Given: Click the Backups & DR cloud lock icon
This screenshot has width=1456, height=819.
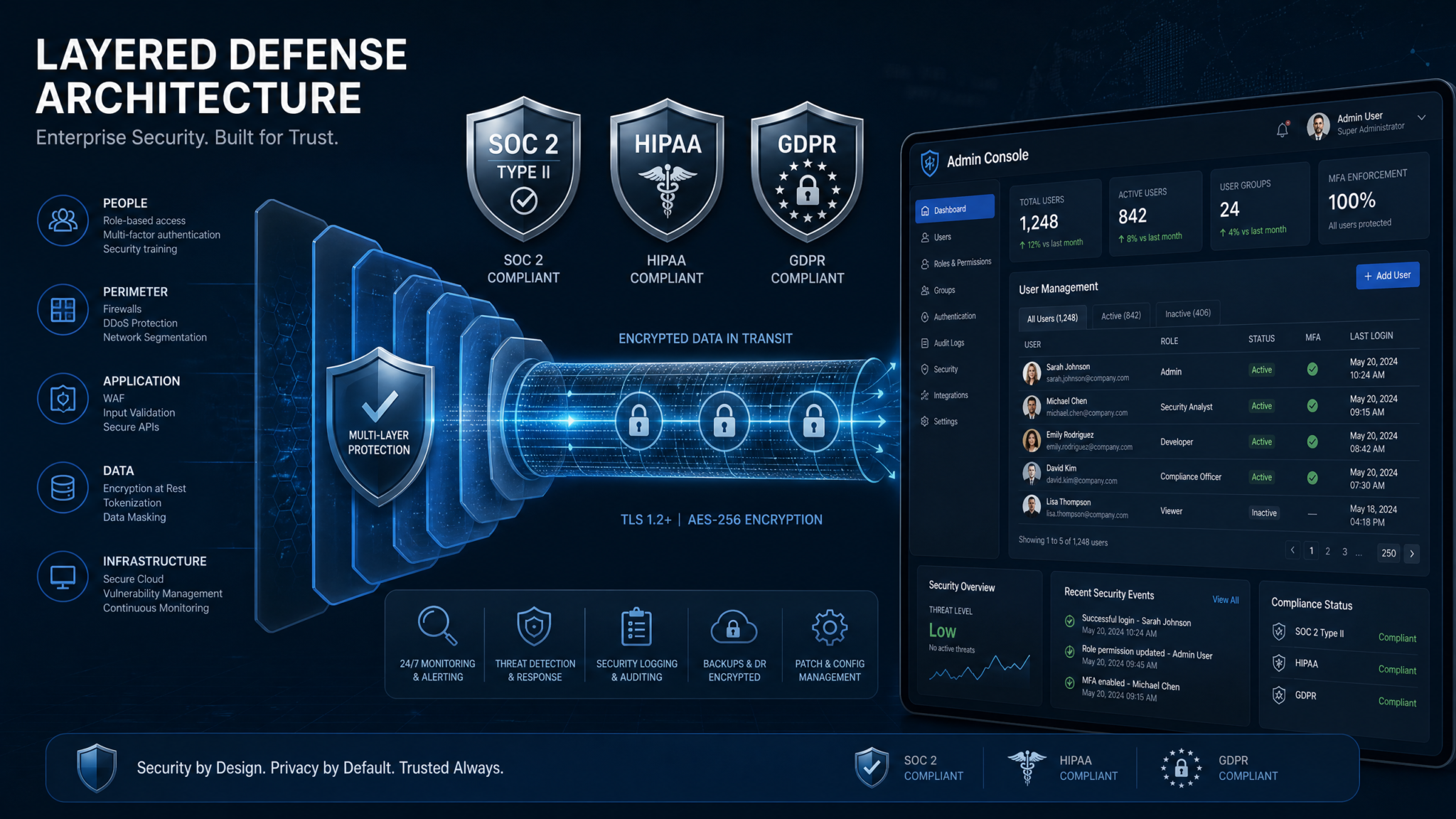Looking at the screenshot, I should [x=734, y=626].
